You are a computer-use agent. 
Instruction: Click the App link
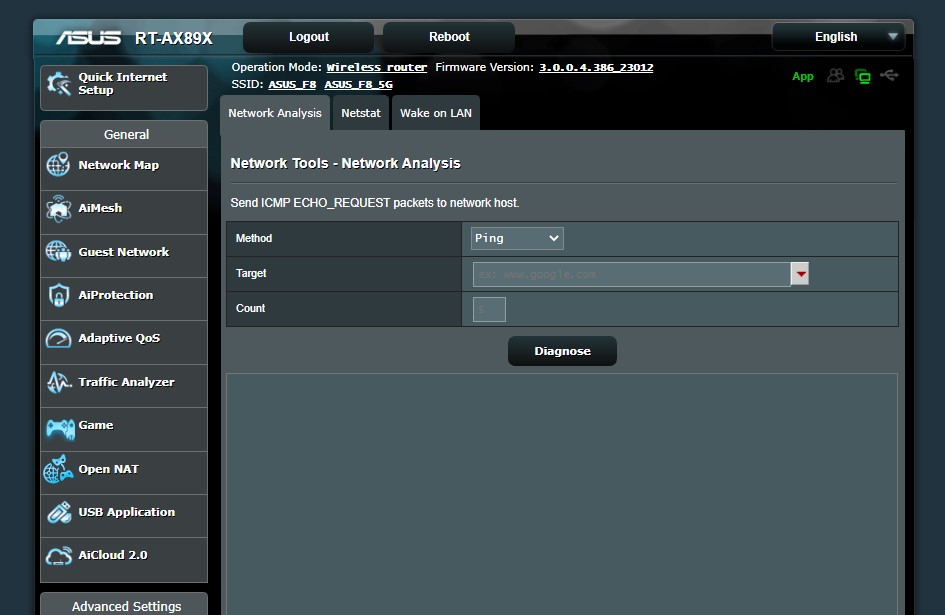[803, 76]
